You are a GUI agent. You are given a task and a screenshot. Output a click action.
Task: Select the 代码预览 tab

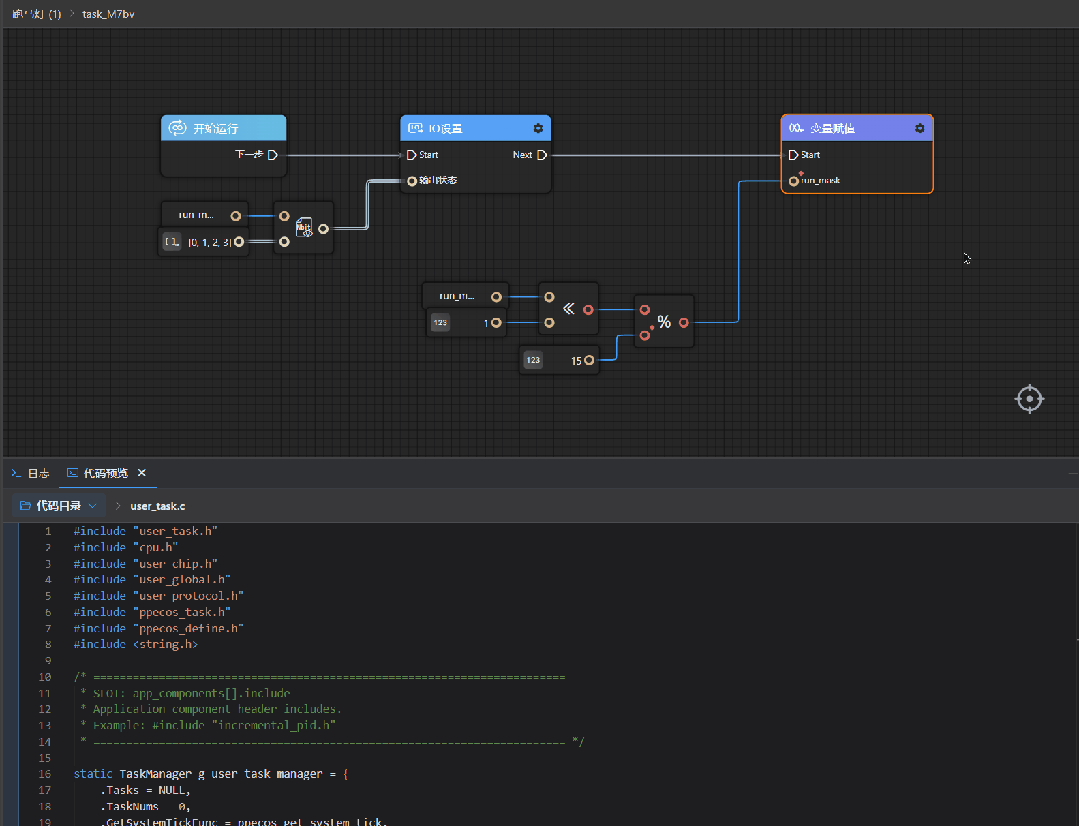98,473
